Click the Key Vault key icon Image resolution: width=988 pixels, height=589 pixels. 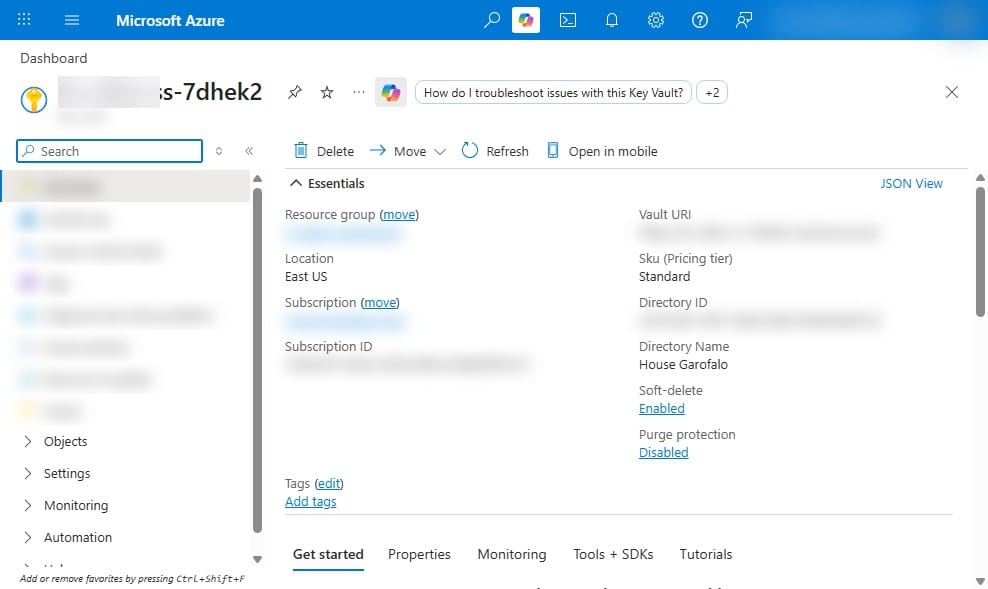34,100
